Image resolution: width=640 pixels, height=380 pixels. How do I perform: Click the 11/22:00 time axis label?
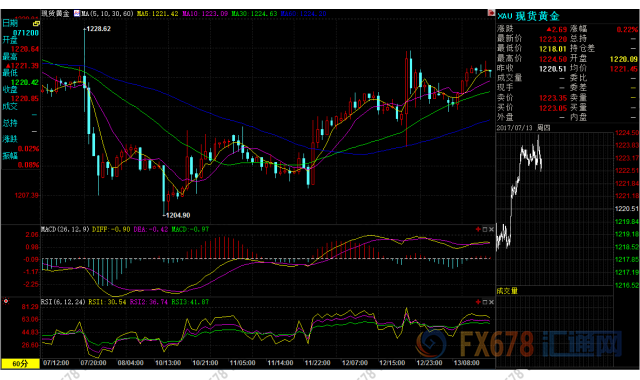tap(318, 363)
